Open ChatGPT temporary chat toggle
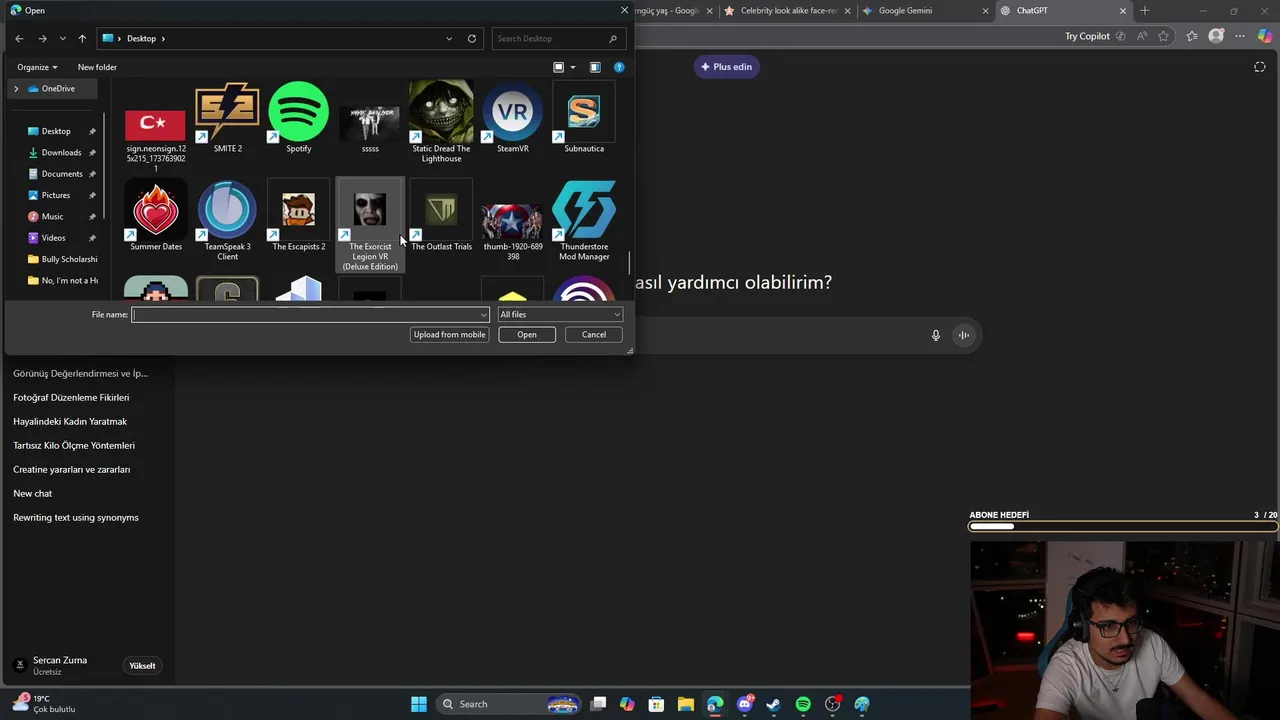The width and height of the screenshot is (1280, 720). [x=1260, y=67]
